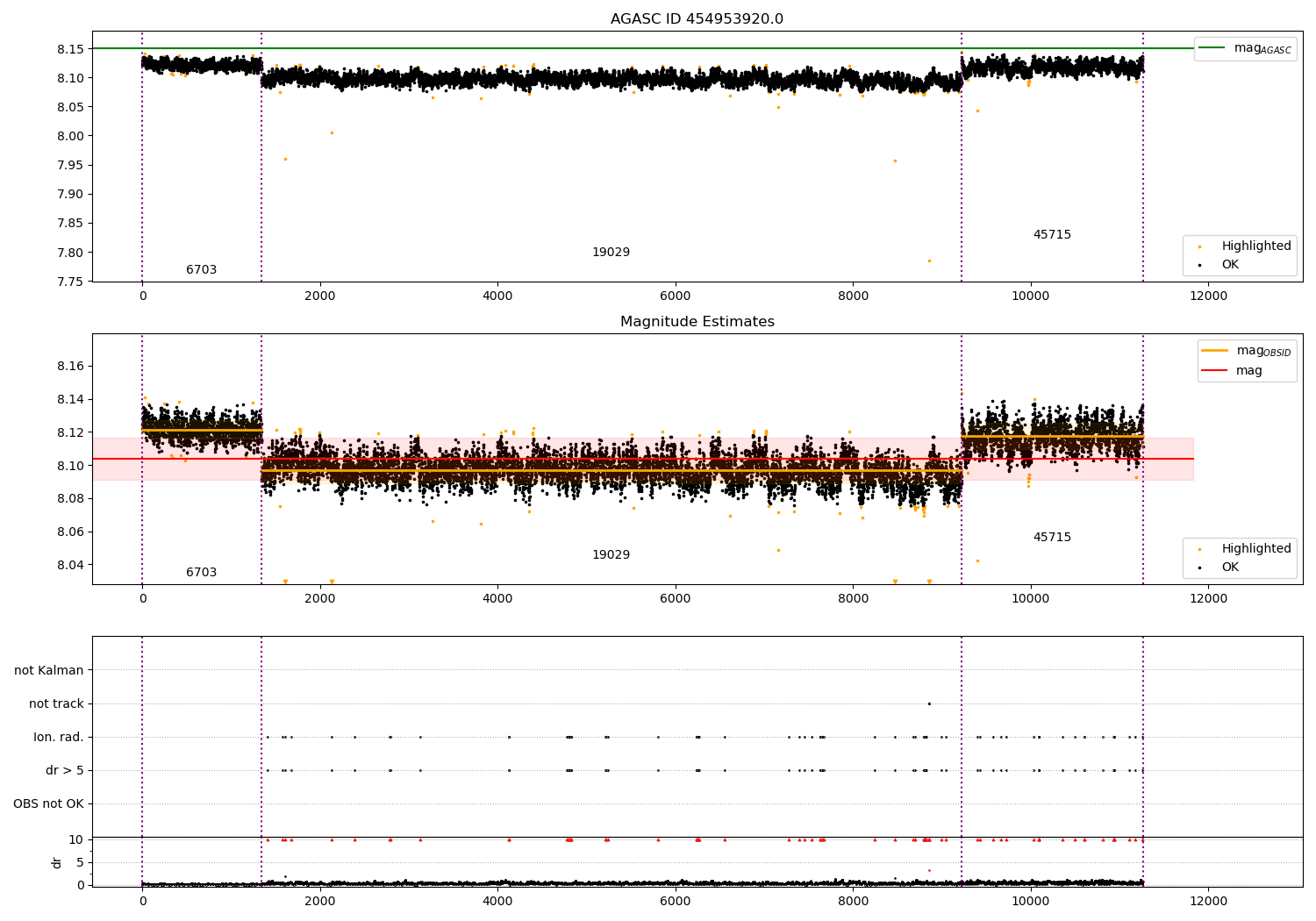Click the 'dr > 5' row label

point(65,770)
